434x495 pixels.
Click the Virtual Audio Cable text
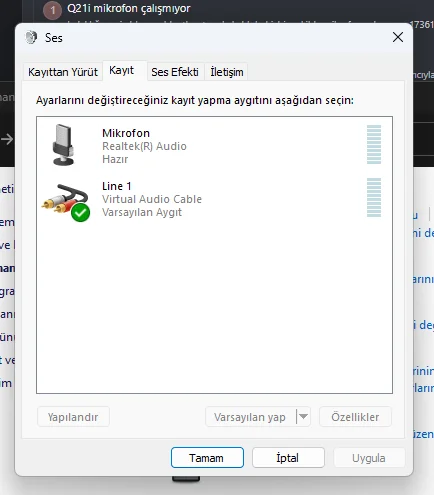pos(152,199)
